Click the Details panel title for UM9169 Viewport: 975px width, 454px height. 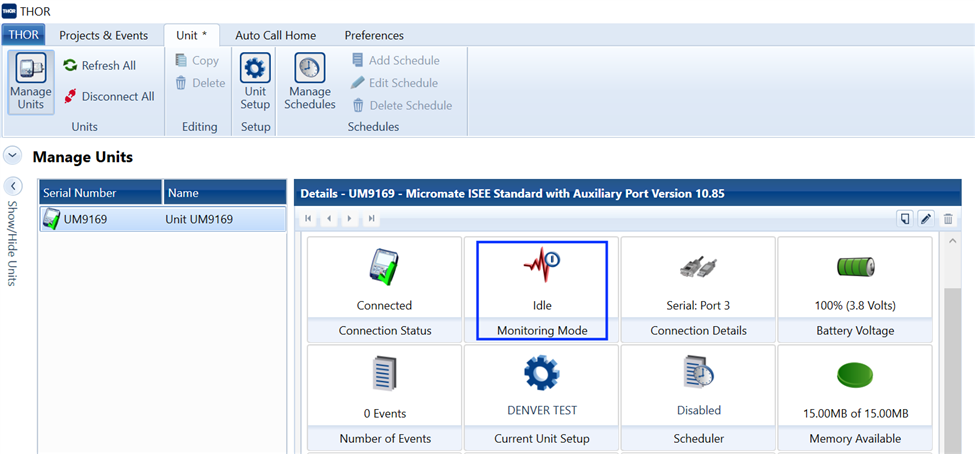pos(512,193)
